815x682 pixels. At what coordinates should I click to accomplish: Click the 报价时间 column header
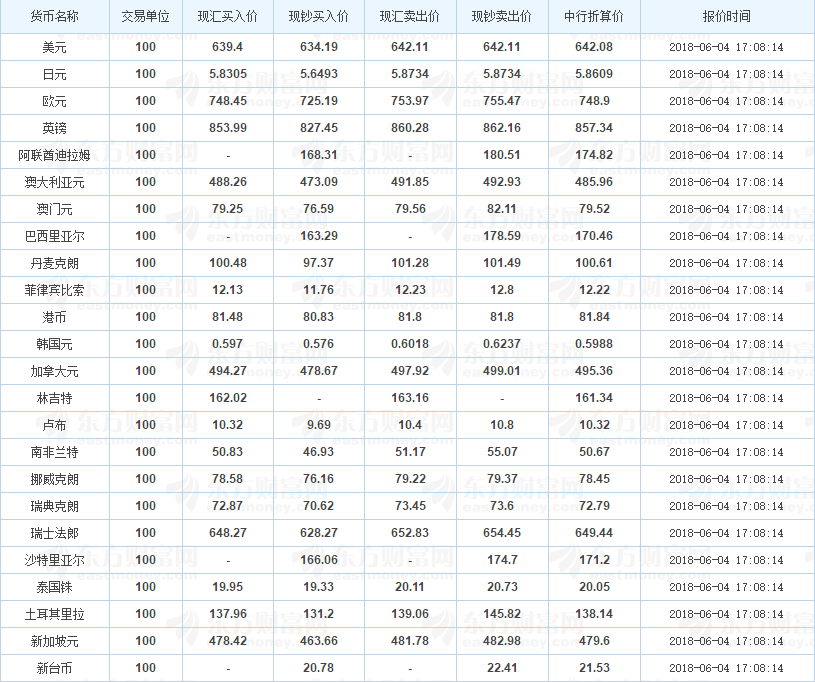pos(727,17)
